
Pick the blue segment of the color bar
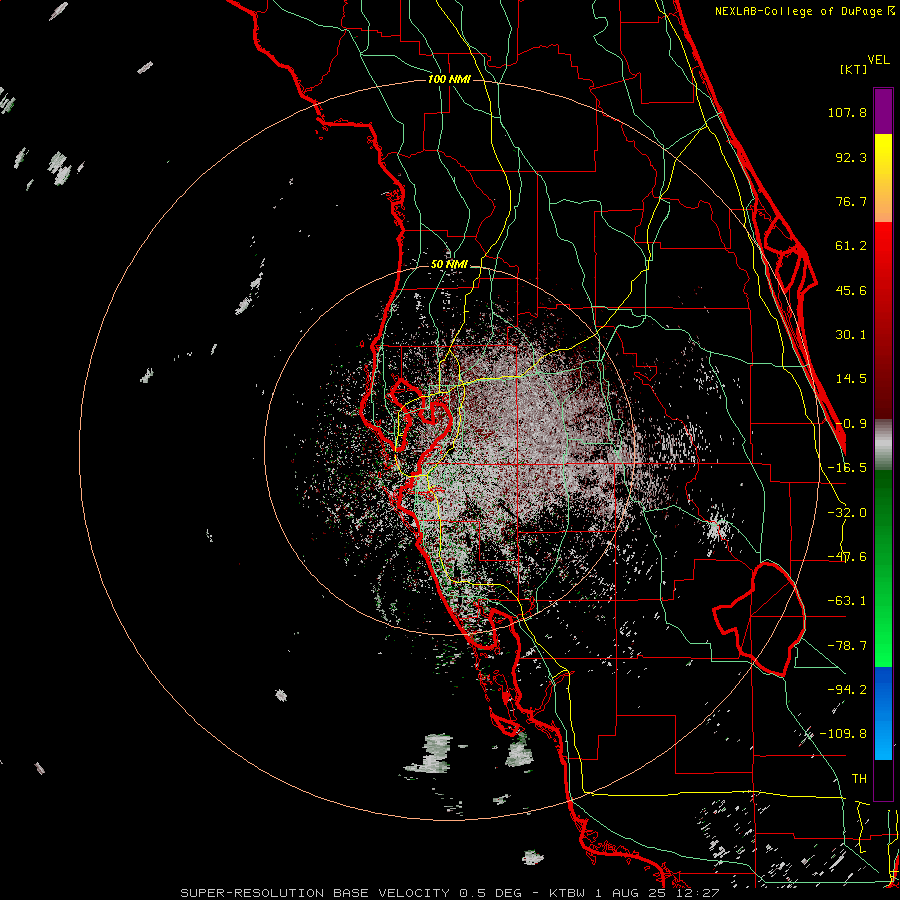[883, 713]
